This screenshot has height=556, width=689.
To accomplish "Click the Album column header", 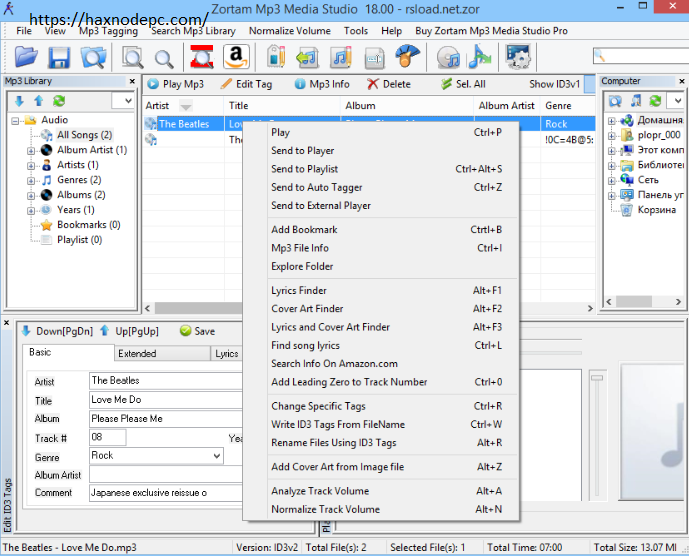I will [x=407, y=106].
